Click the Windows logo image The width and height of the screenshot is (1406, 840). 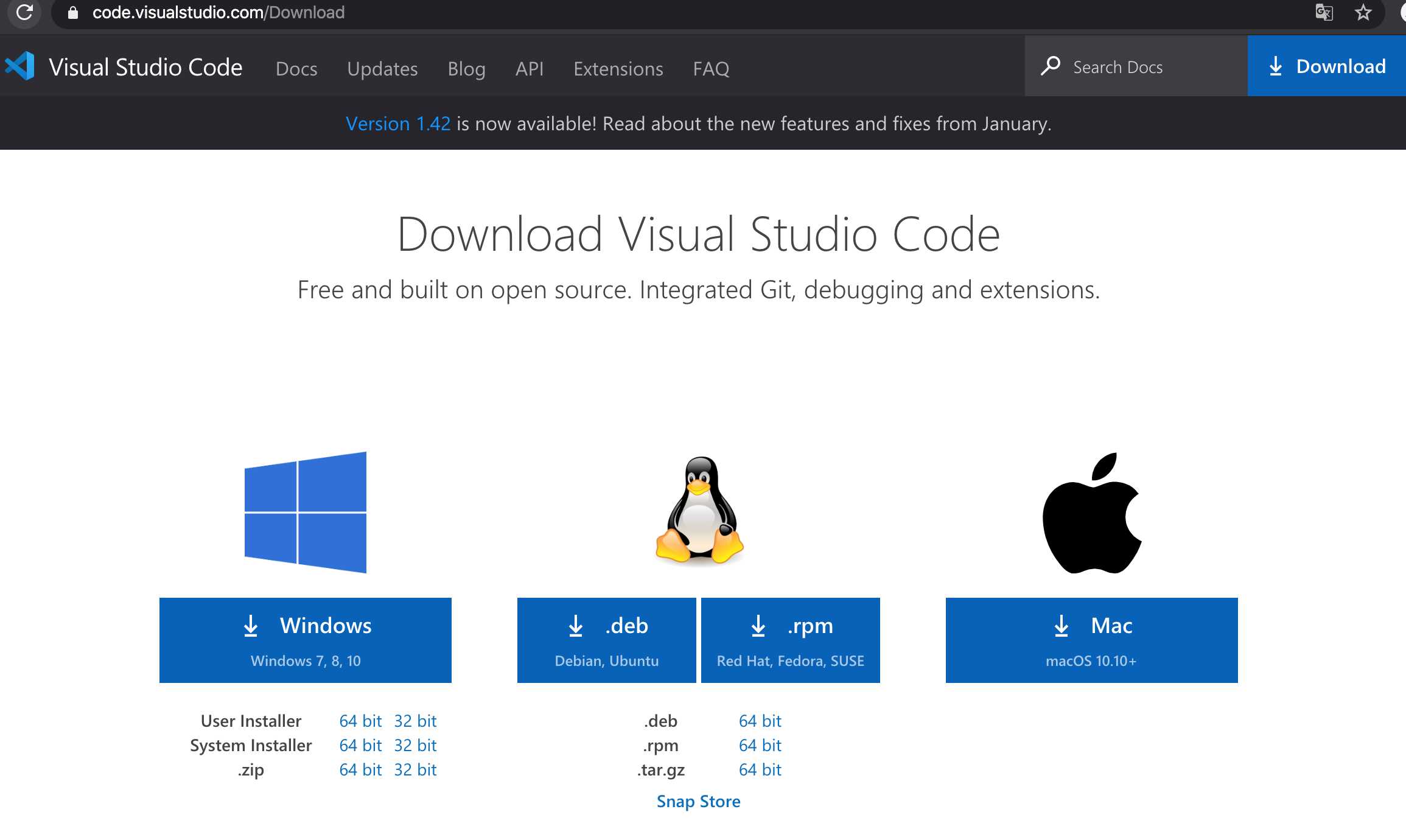tap(306, 512)
